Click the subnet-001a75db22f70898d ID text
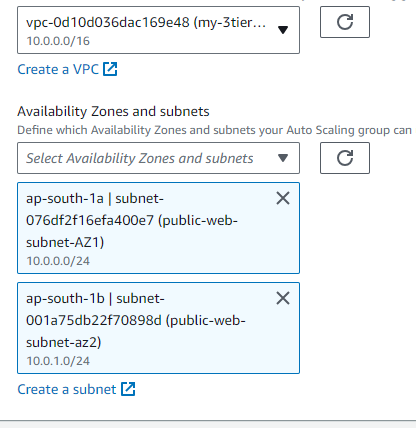 click(95, 309)
